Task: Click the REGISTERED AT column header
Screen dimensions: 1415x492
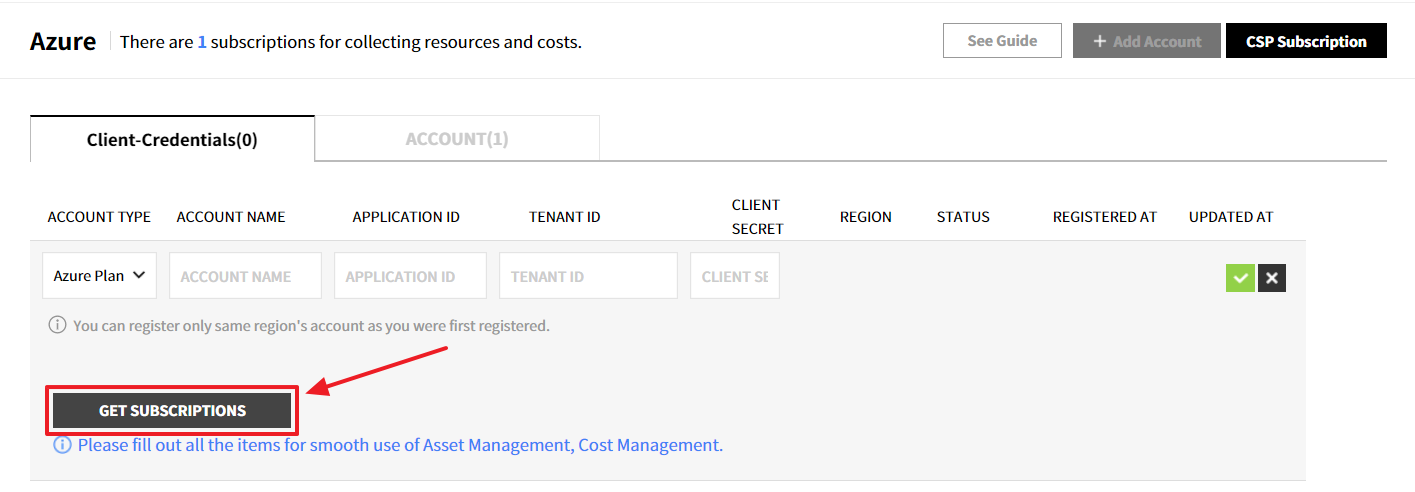Action: [1104, 217]
